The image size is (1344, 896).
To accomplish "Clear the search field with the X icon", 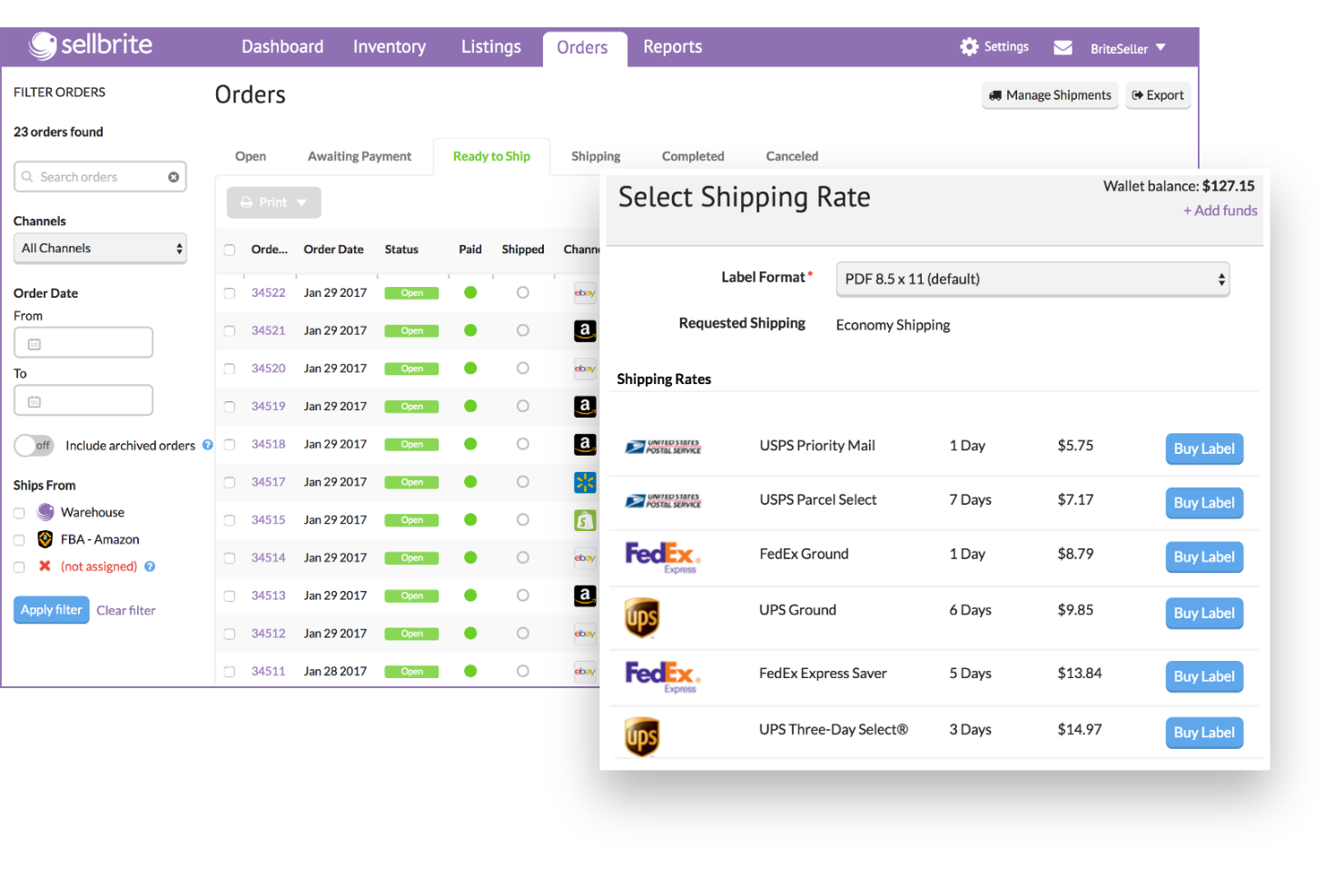I will [x=173, y=176].
